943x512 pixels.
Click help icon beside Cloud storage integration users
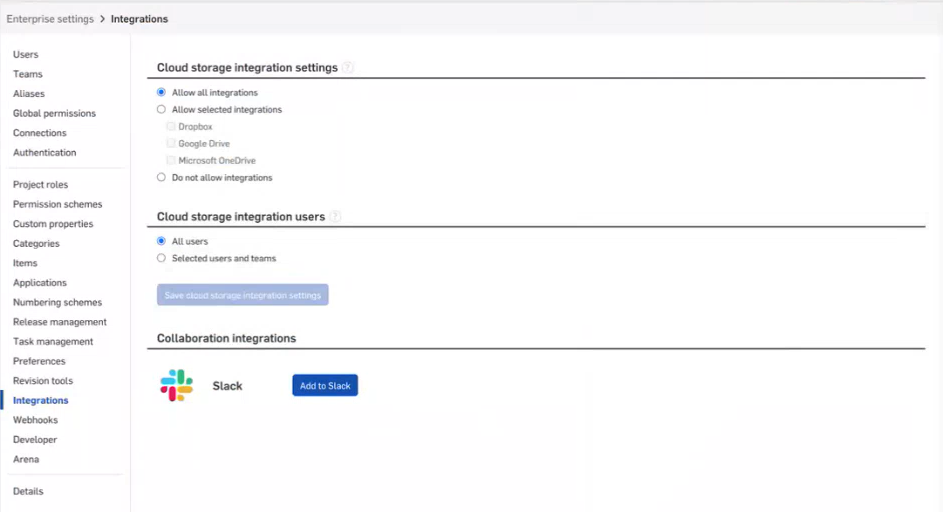point(335,217)
